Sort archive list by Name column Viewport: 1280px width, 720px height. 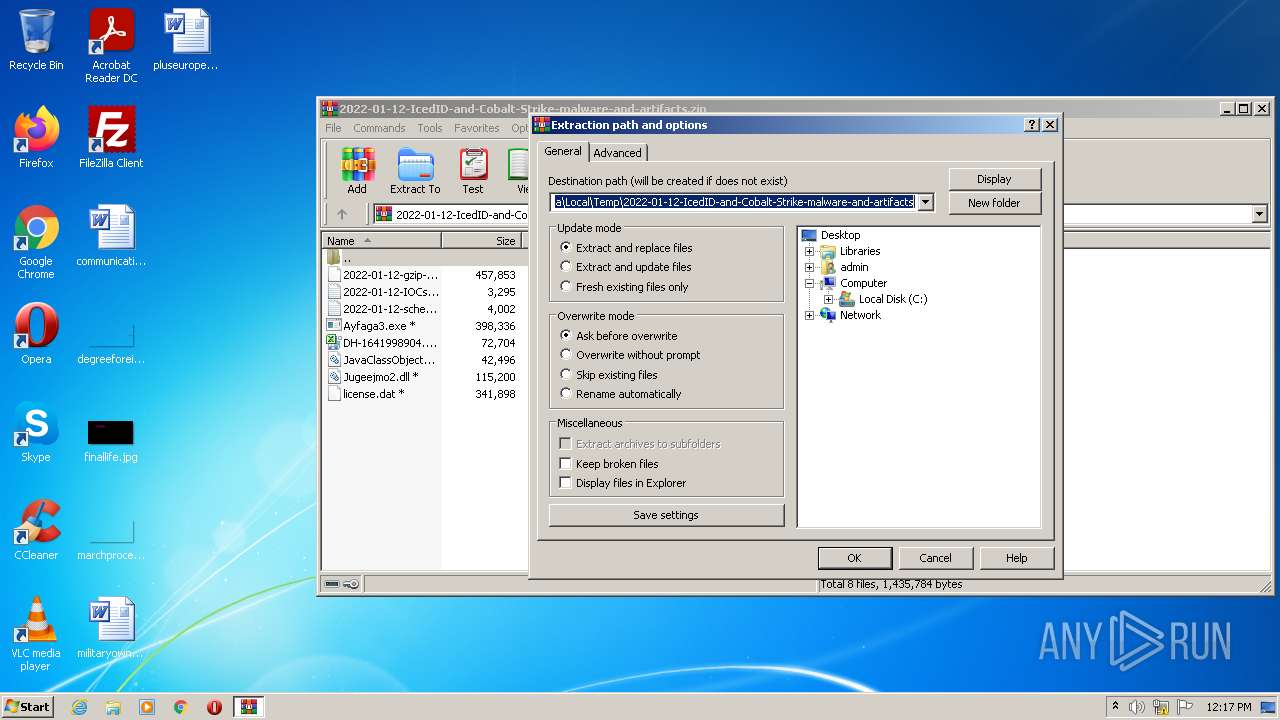(x=382, y=241)
